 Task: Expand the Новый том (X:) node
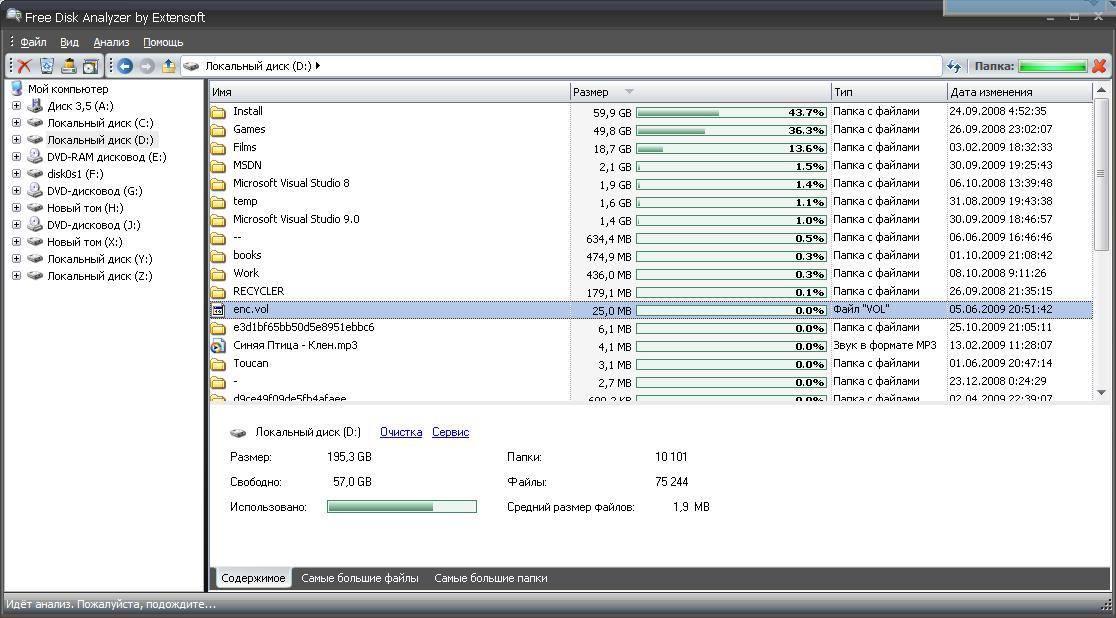coord(16,242)
